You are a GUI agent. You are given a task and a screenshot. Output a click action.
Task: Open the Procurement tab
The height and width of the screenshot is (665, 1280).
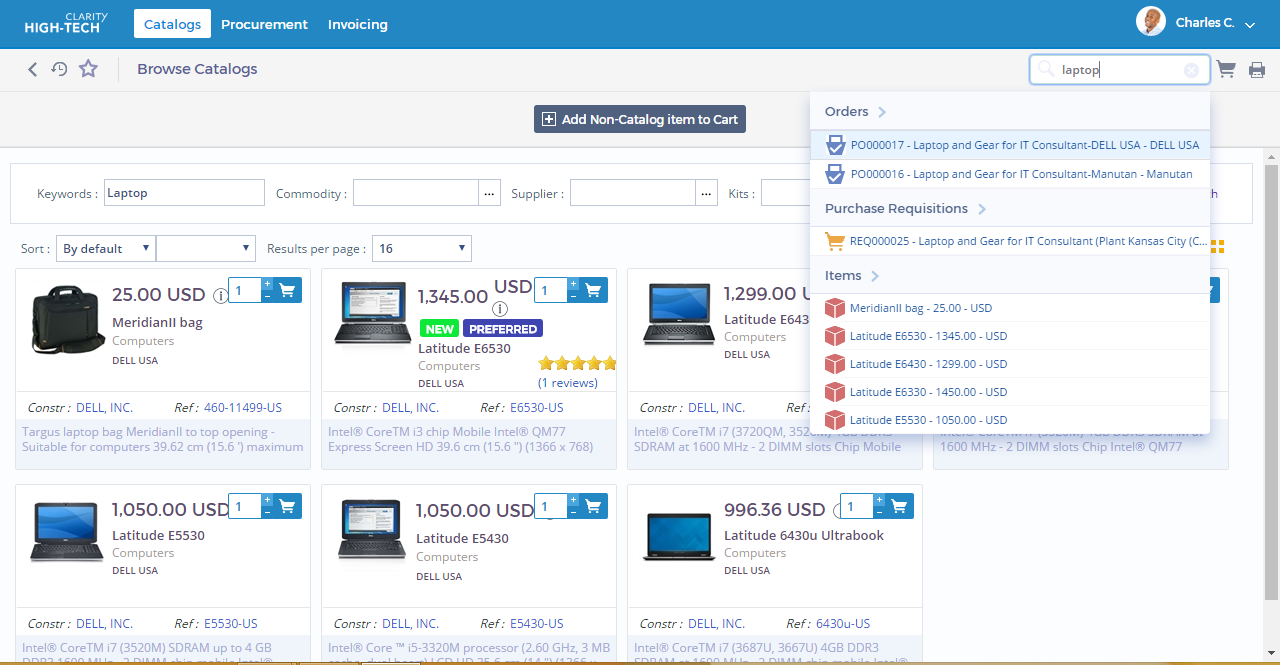pyautogui.click(x=264, y=24)
